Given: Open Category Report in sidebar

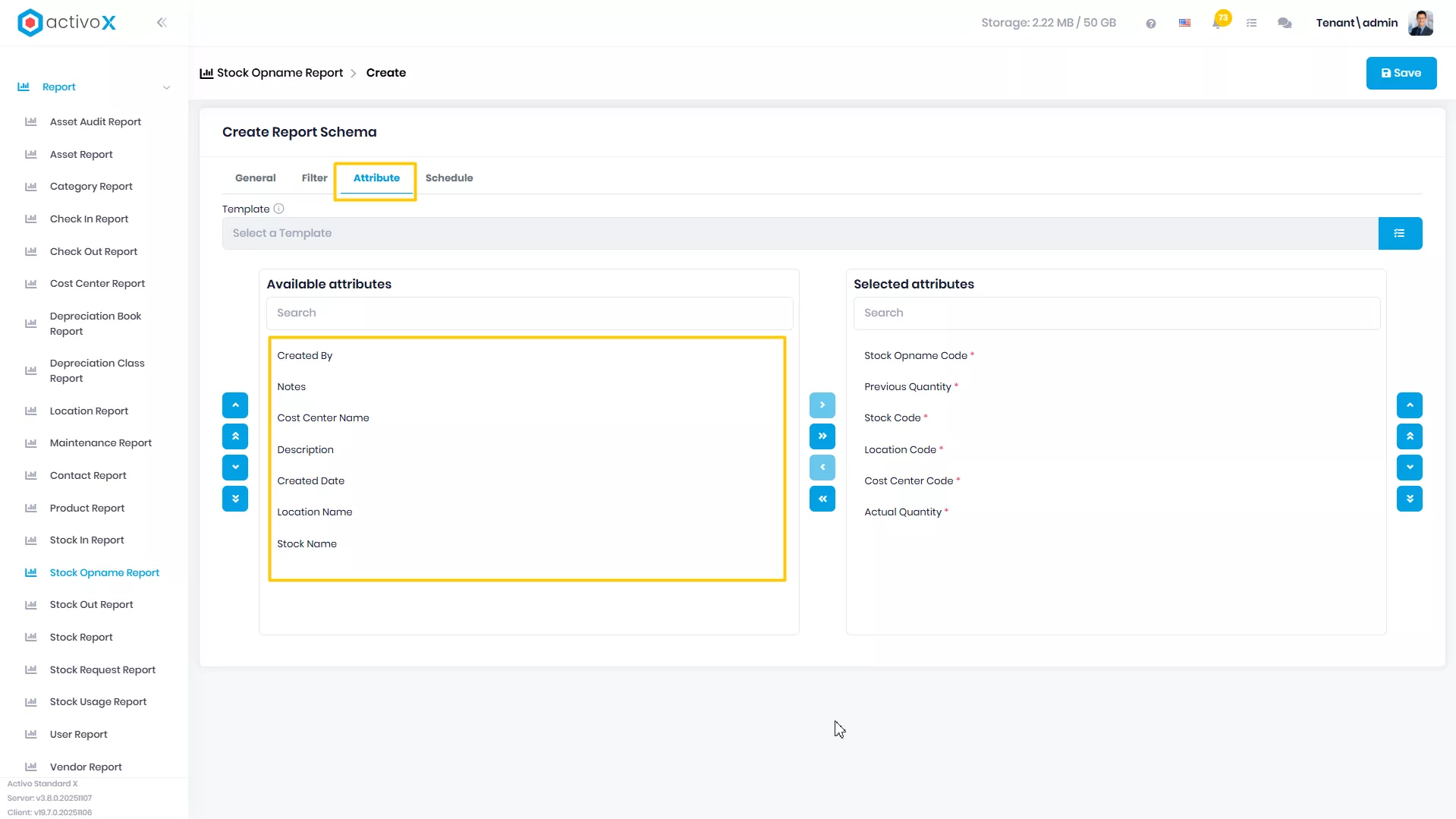Looking at the screenshot, I should tap(91, 187).
